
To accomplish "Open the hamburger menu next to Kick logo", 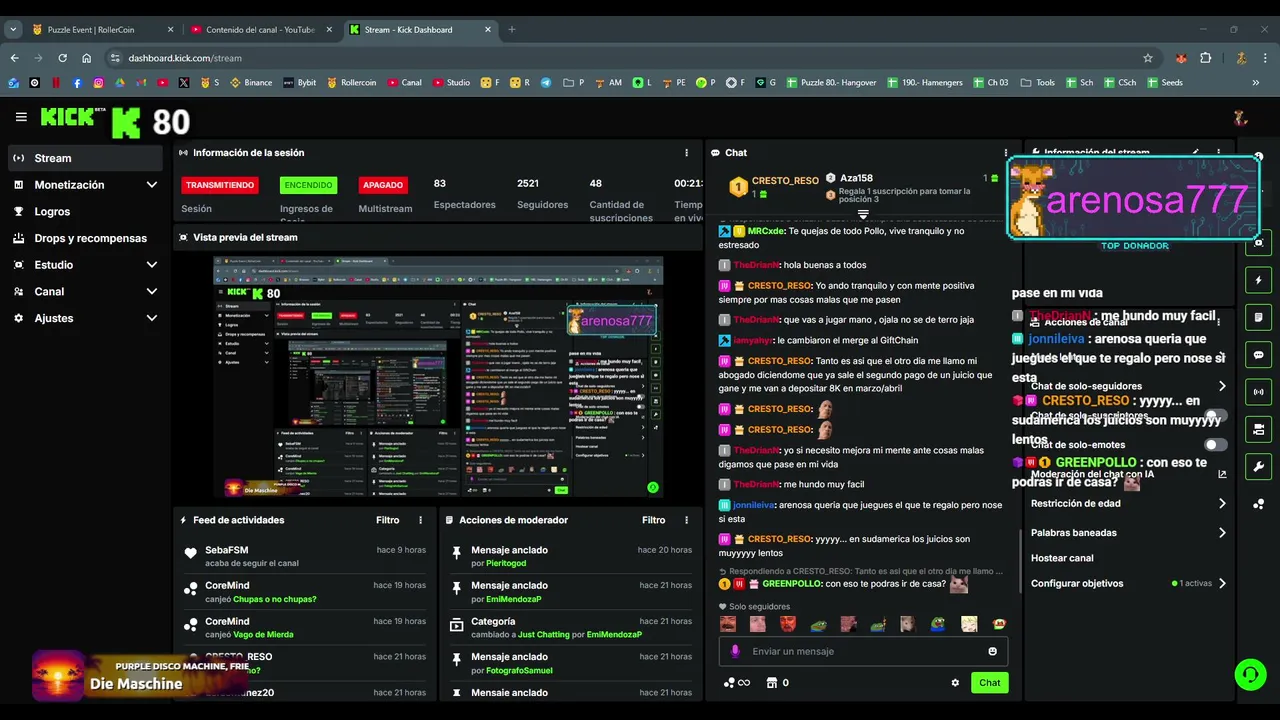I will 21,117.
